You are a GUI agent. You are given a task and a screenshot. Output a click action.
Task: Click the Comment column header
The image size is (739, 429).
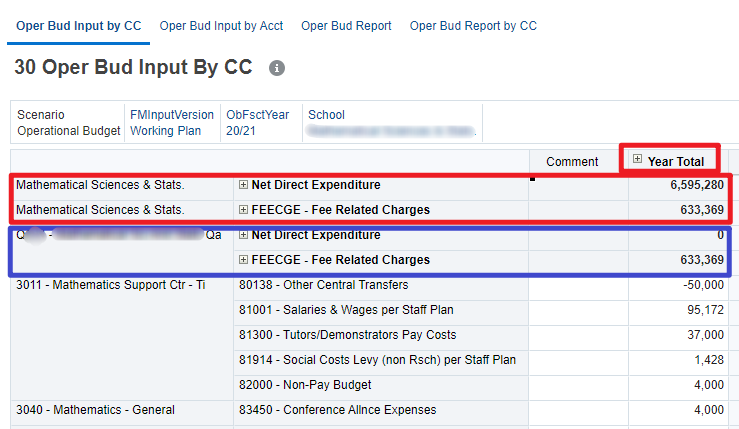(x=572, y=161)
